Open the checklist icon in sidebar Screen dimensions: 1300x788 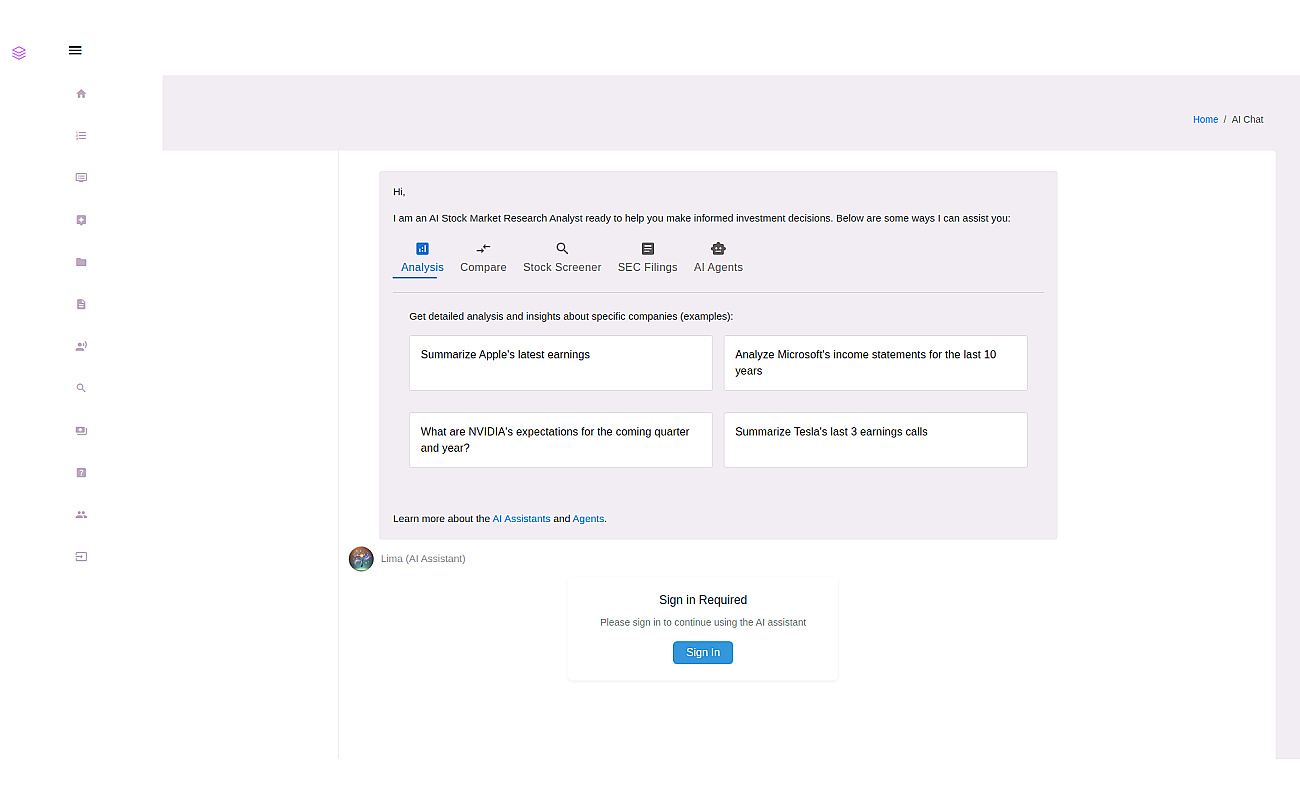coord(81,135)
